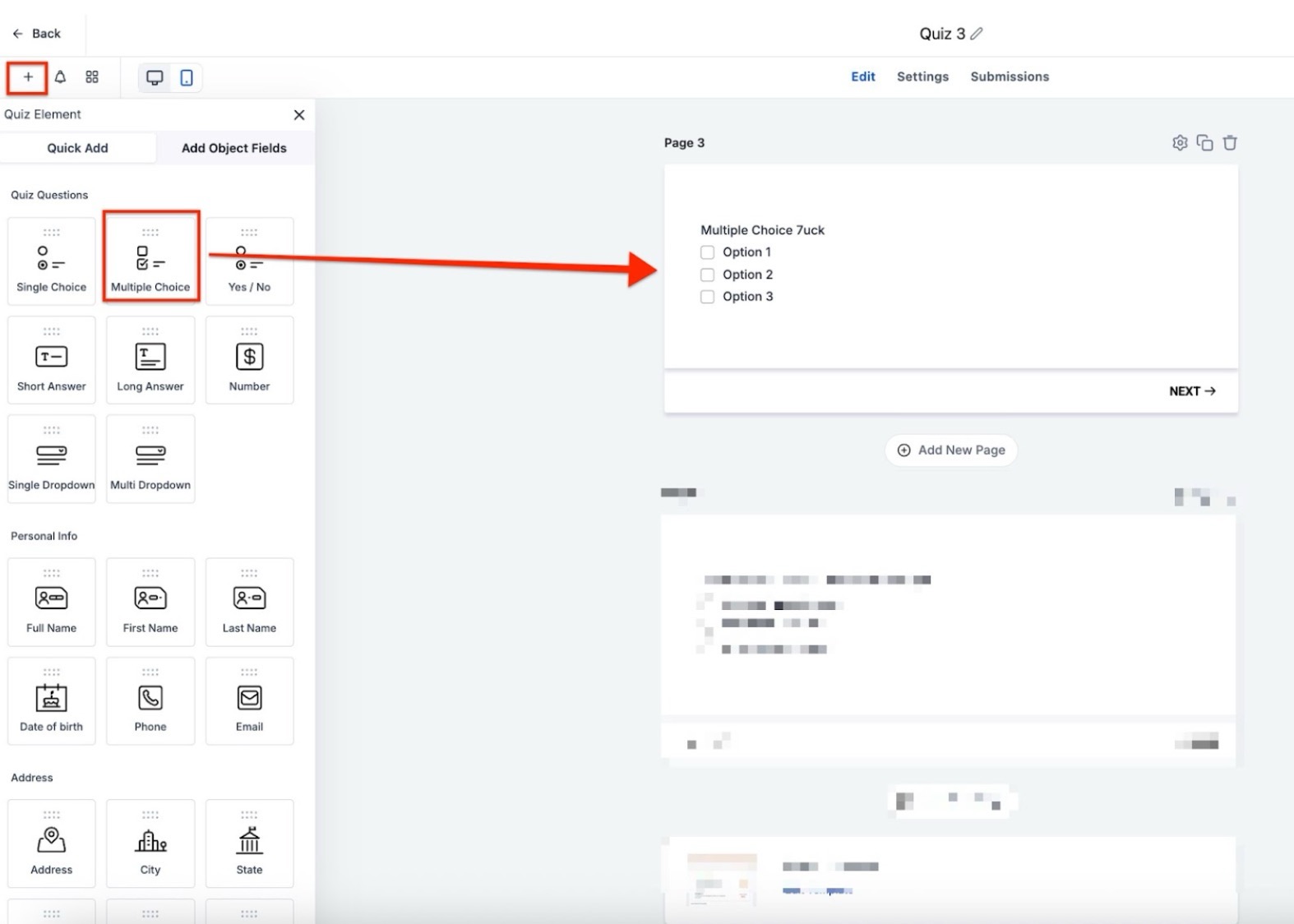
Task: Switch to mobile preview view
Action: (x=187, y=78)
